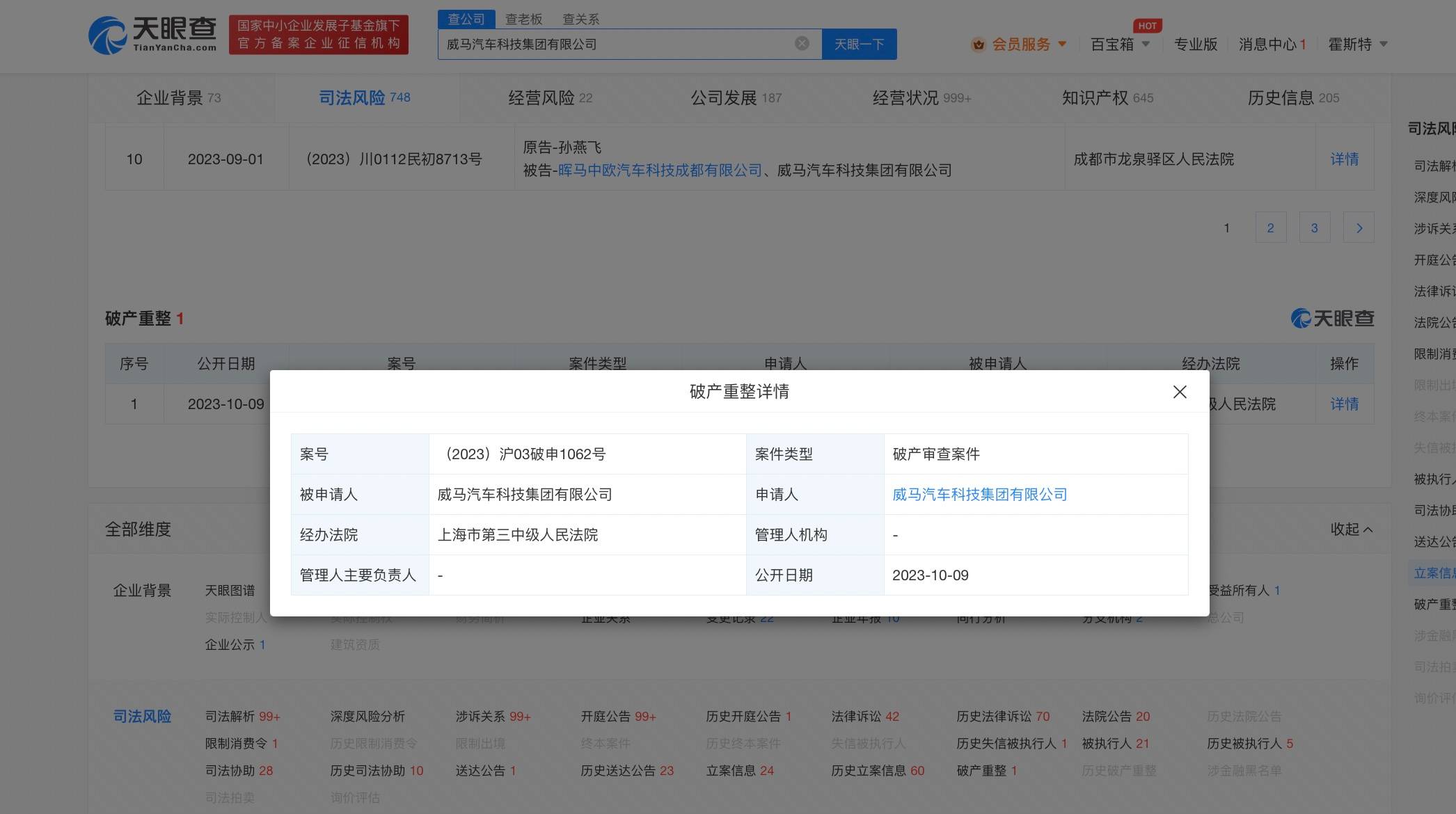Open 涉诉关系 99+

tap(493, 717)
